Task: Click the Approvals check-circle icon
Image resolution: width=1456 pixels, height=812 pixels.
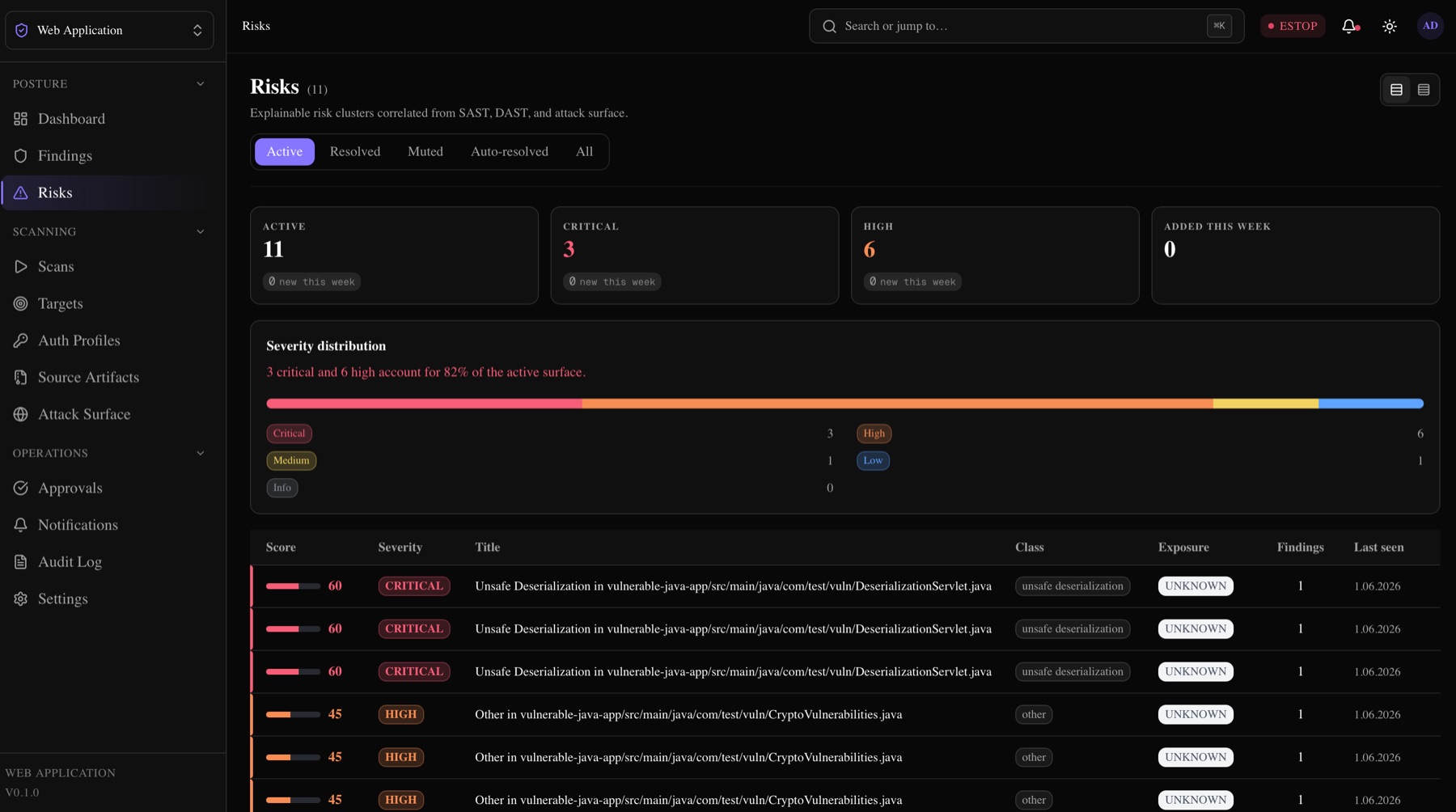Action: tap(21, 488)
